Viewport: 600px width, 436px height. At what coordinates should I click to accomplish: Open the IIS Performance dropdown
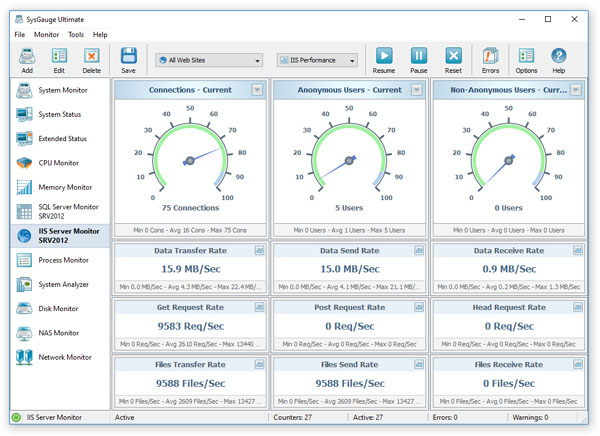pyautogui.click(x=317, y=61)
